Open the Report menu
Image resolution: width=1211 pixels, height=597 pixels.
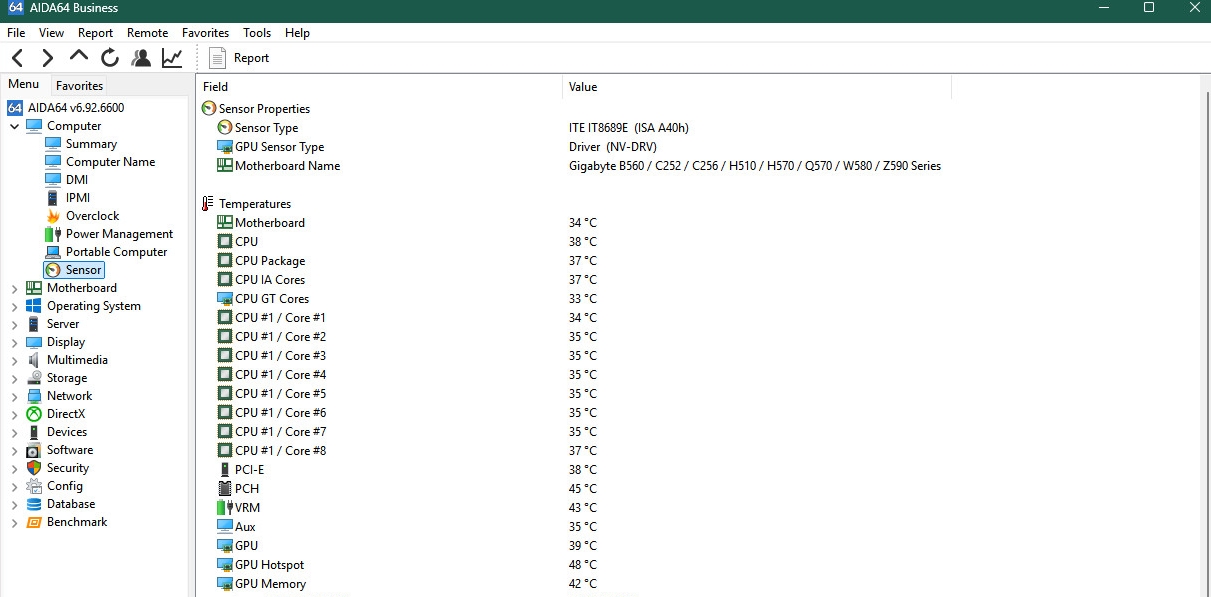[x=96, y=33]
